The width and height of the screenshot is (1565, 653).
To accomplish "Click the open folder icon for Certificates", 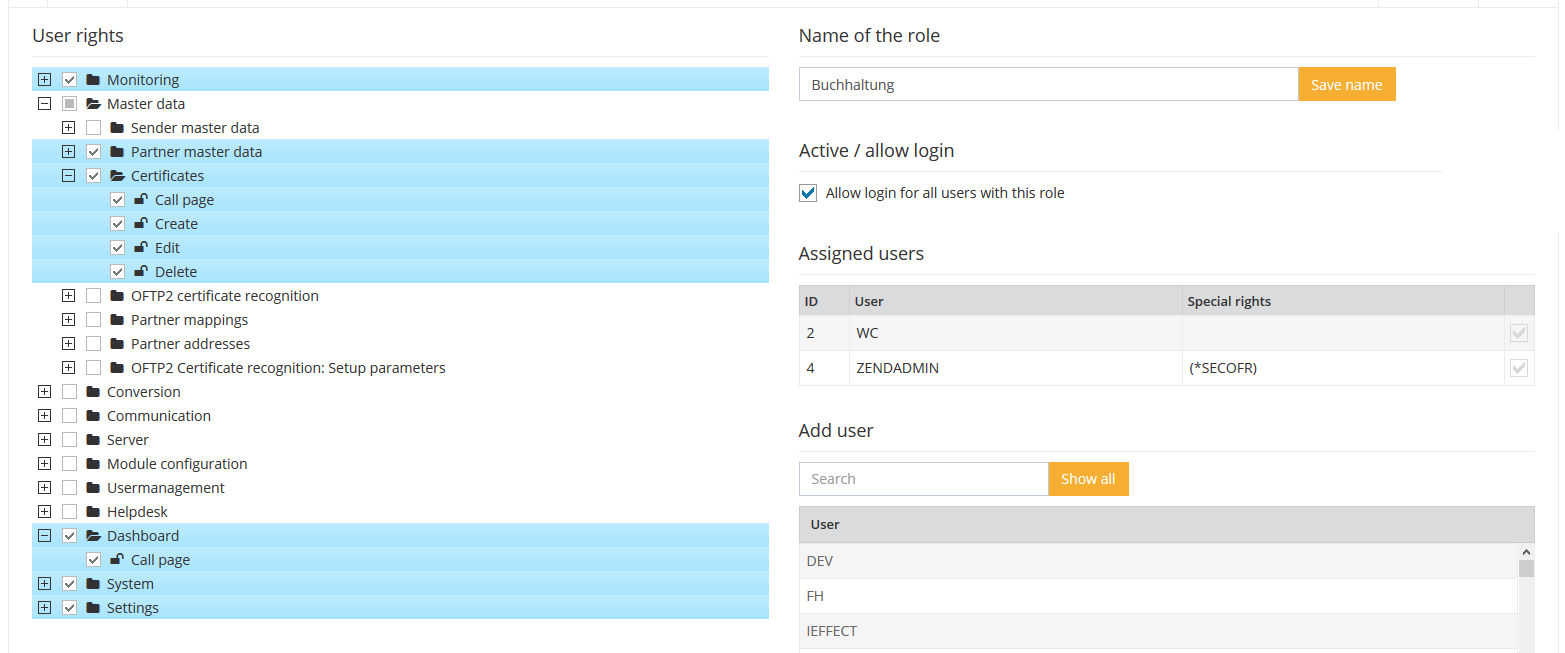I will [x=117, y=176].
